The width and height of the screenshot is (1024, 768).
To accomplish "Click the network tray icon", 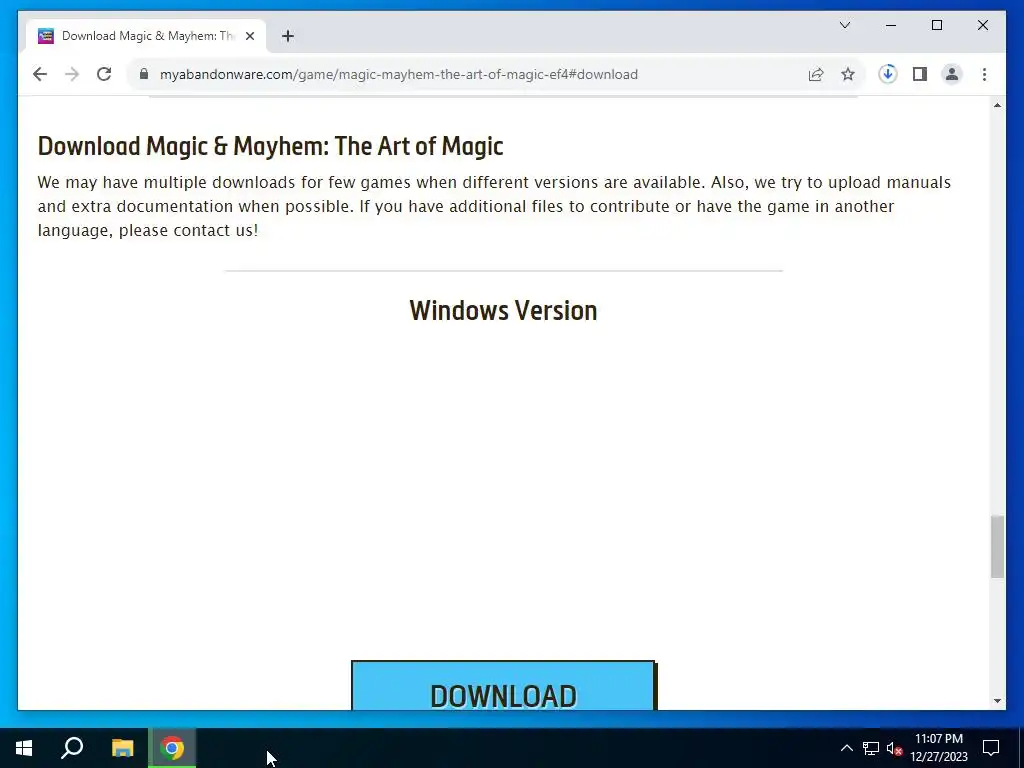I will 871,748.
